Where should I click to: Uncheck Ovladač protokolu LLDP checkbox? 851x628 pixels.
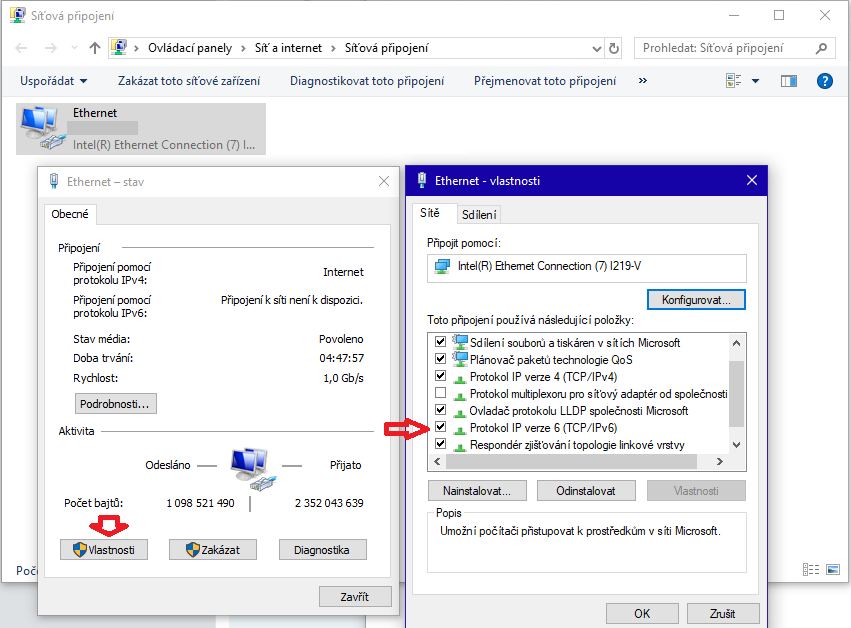pos(441,409)
